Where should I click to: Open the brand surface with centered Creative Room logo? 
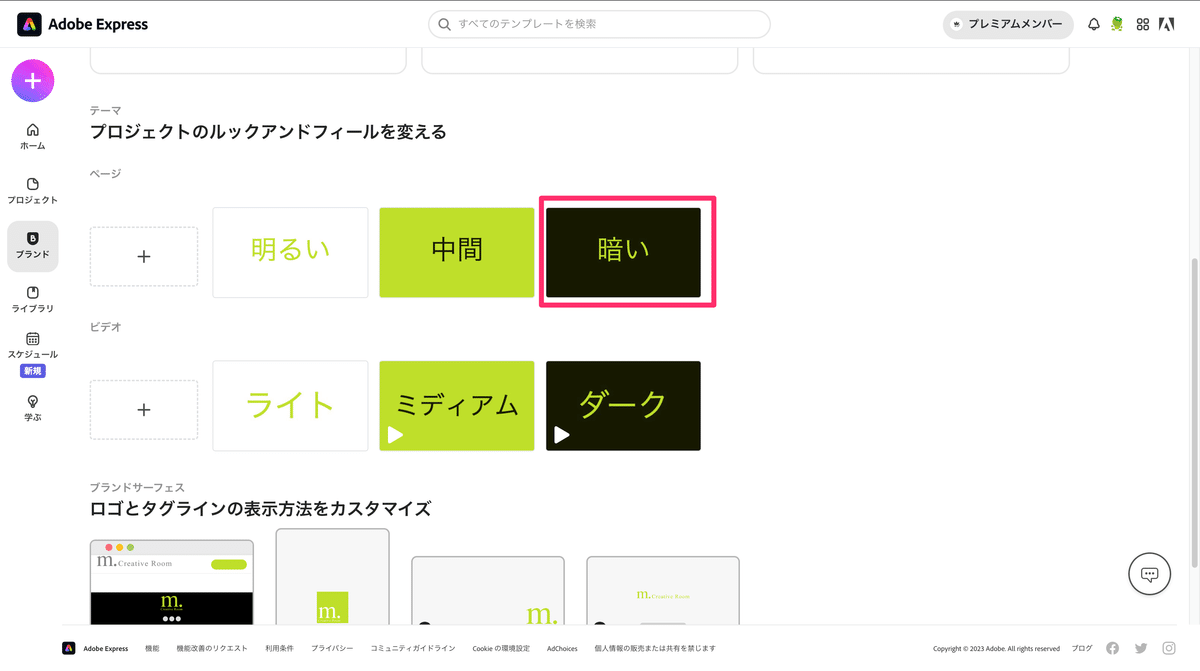(663, 591)
